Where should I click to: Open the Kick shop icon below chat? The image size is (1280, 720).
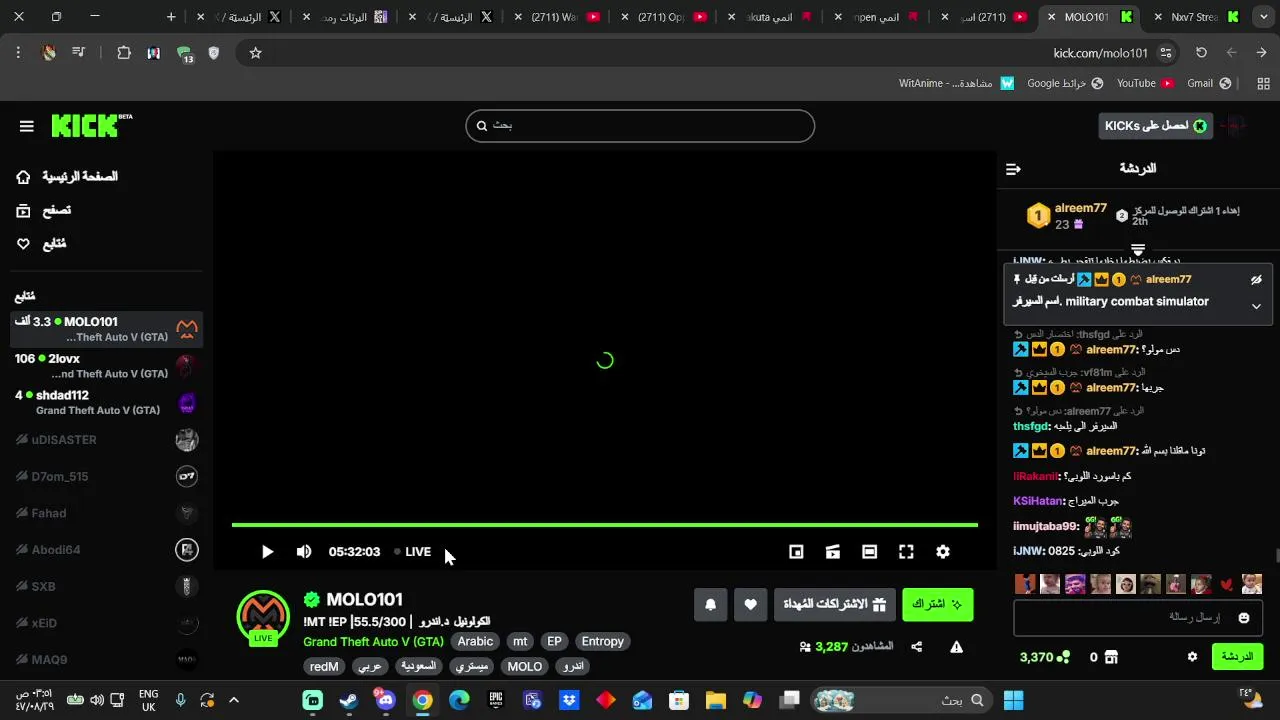tap(1111, 657)
